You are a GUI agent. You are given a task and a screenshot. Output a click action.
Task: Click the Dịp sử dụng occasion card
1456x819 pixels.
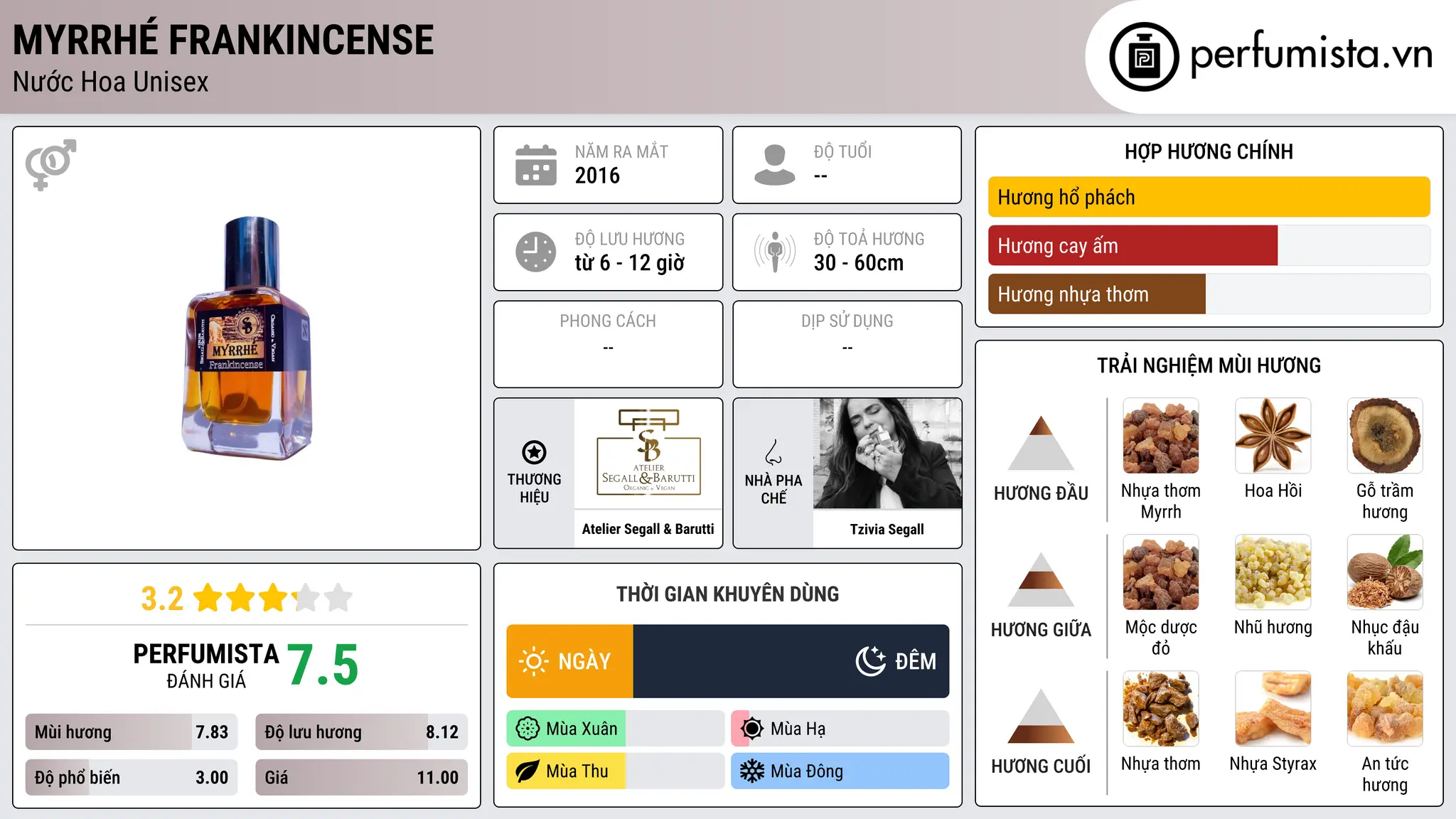tap(847, 344)
